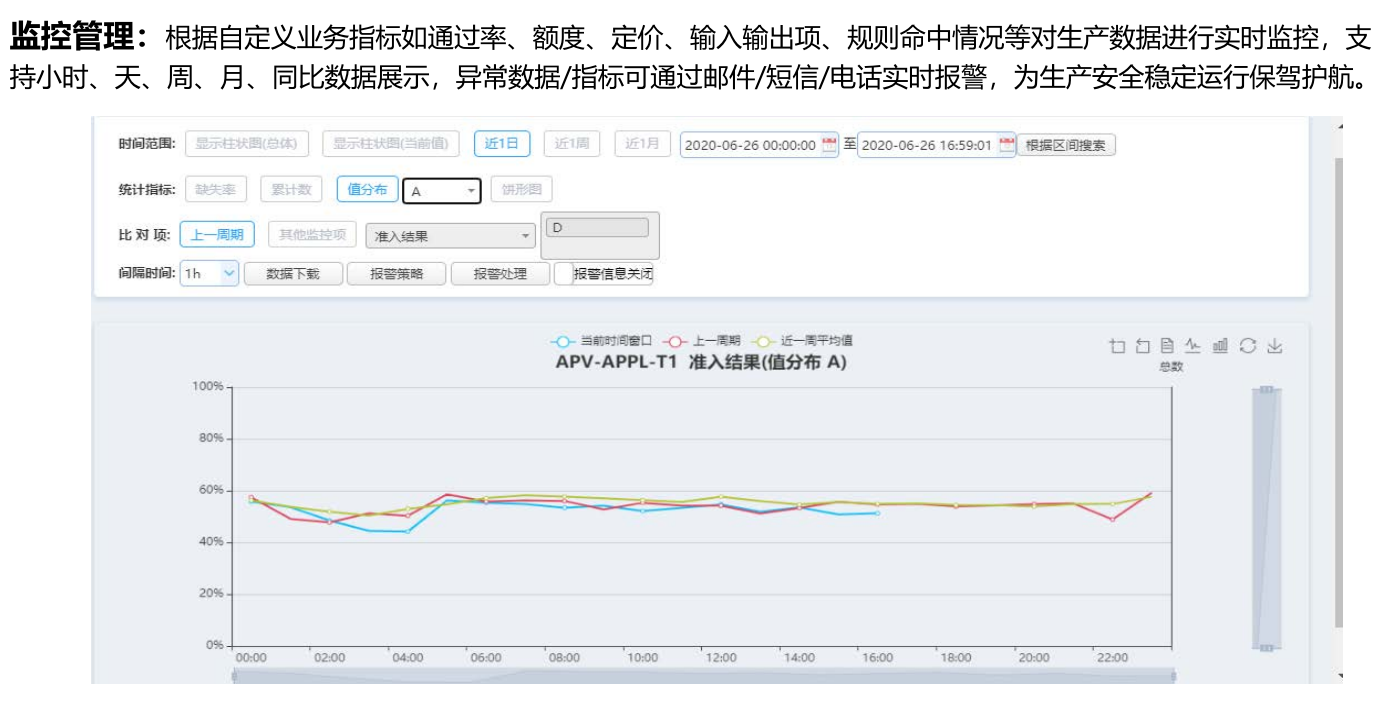Select the 近1日 time range option
This screenshot has height=702, width=1390.
(x=502, y=144)
